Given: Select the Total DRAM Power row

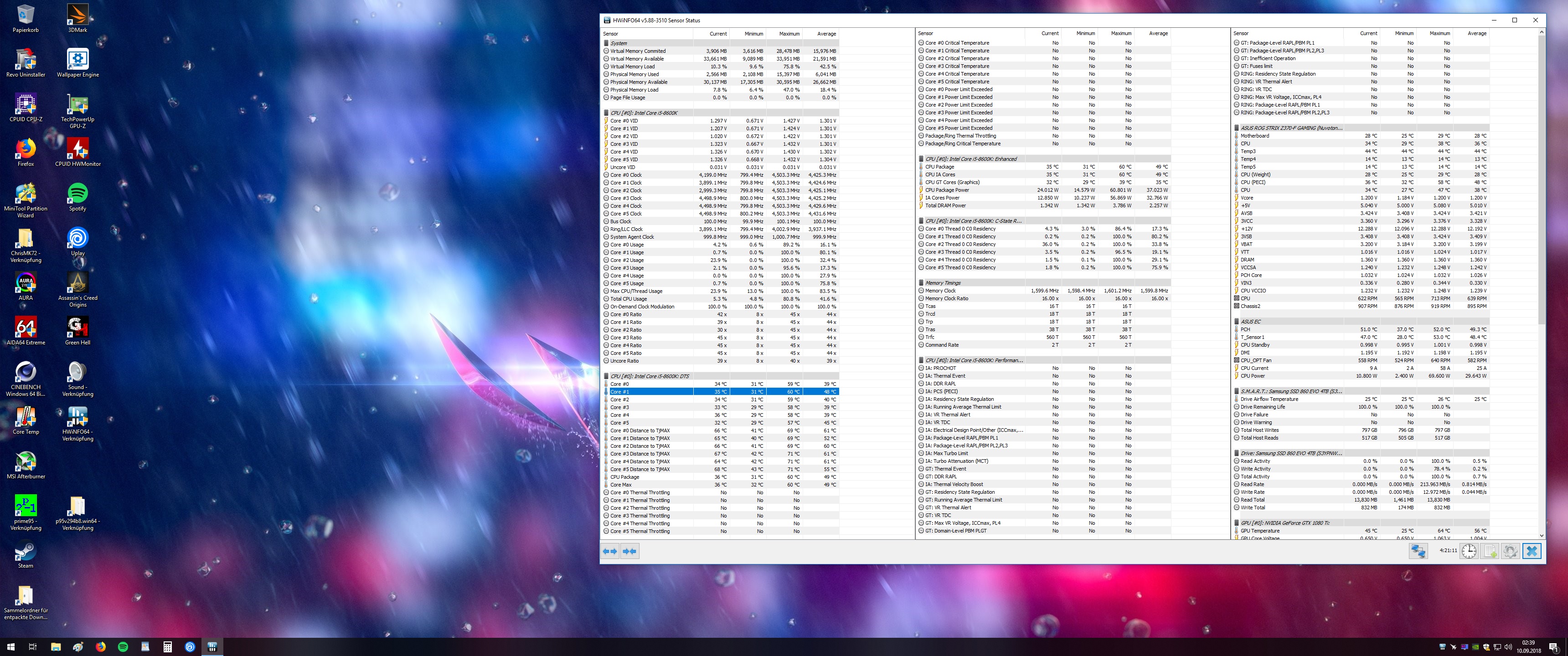Looking at the screenshot, I should (x=1044, y=206).
